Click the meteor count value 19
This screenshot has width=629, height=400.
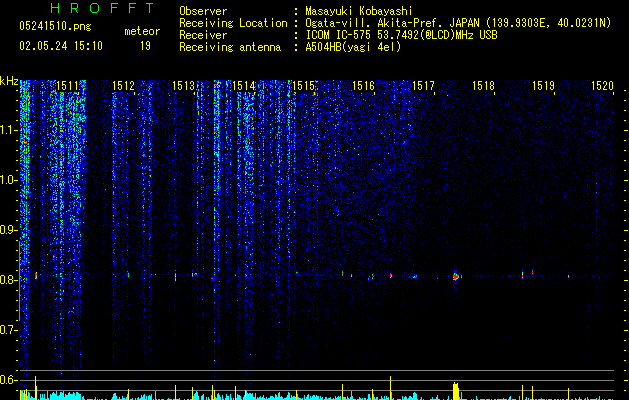(x=145, y=46)
